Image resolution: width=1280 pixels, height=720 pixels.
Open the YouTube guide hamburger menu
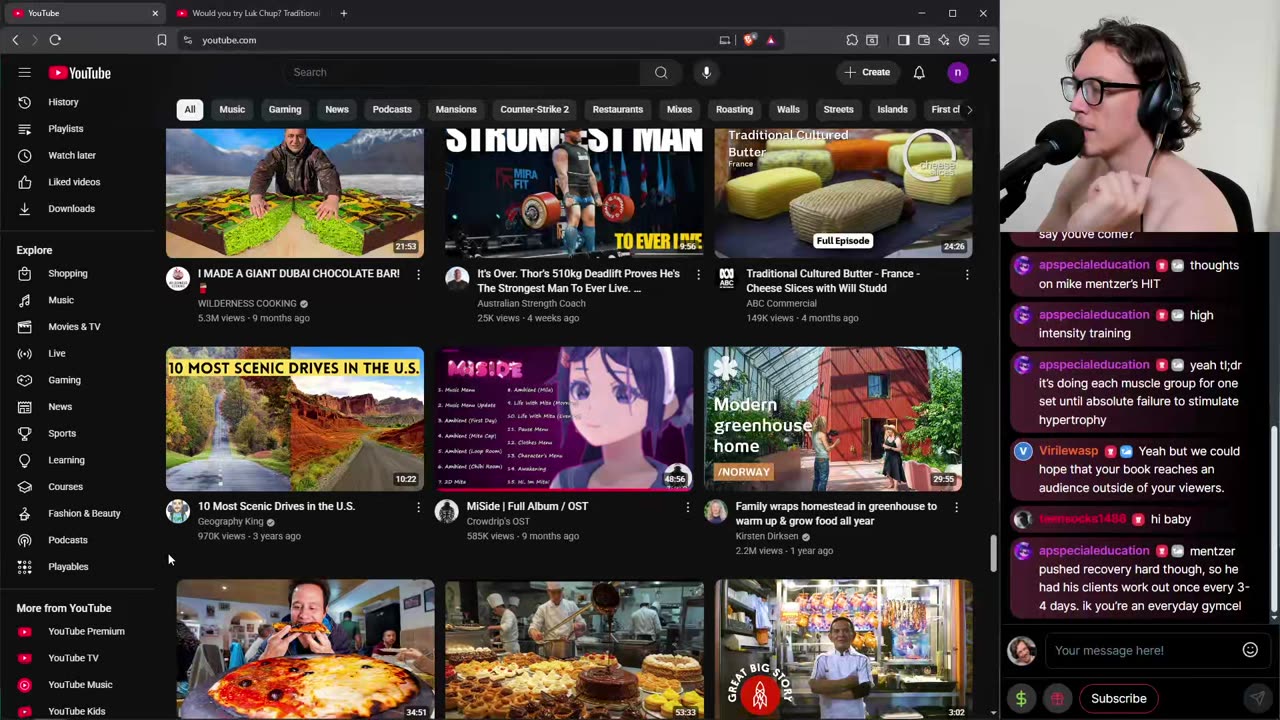25,73
